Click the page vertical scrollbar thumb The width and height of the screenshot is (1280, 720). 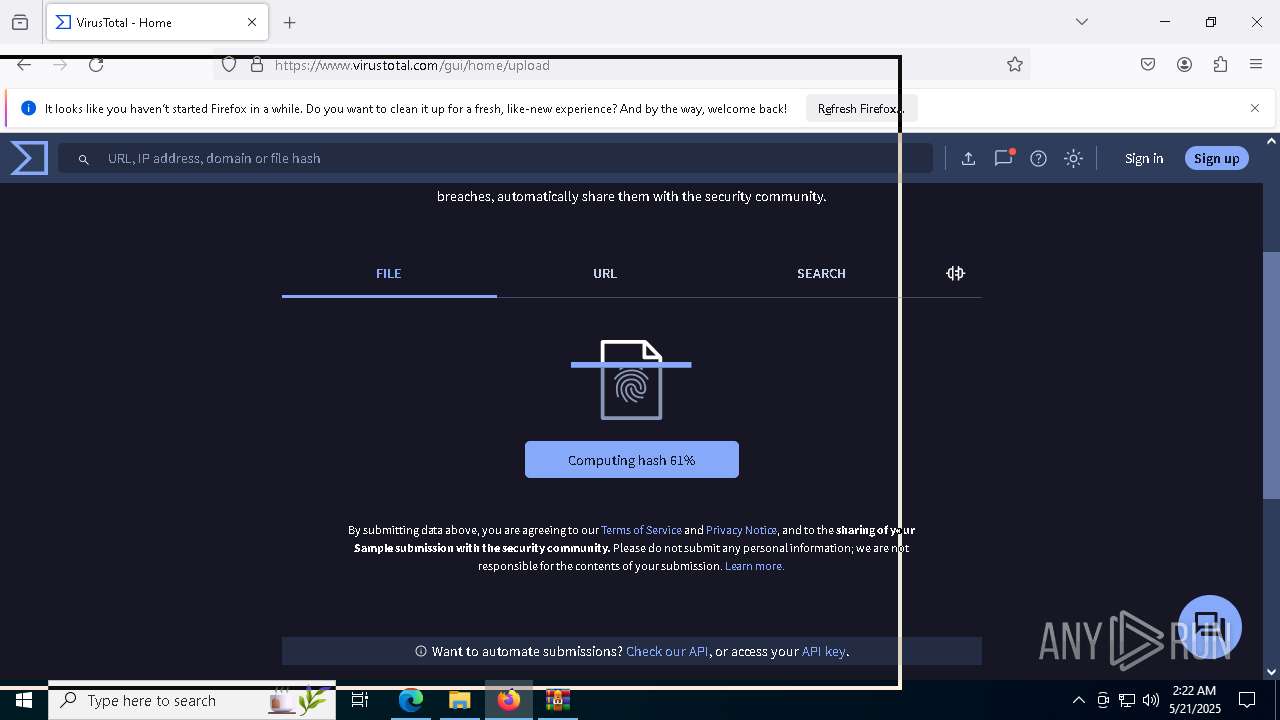click(x=1271, y=375)
